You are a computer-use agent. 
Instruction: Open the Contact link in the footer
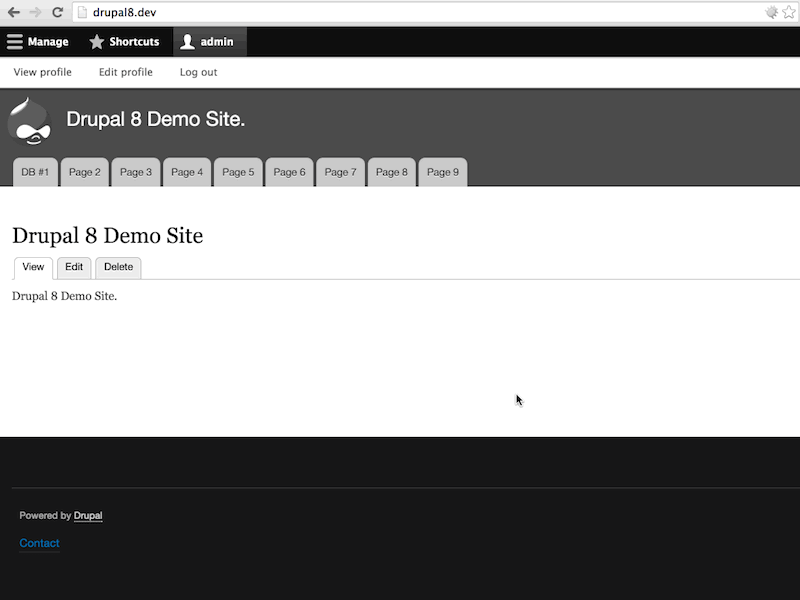(39, 543)
